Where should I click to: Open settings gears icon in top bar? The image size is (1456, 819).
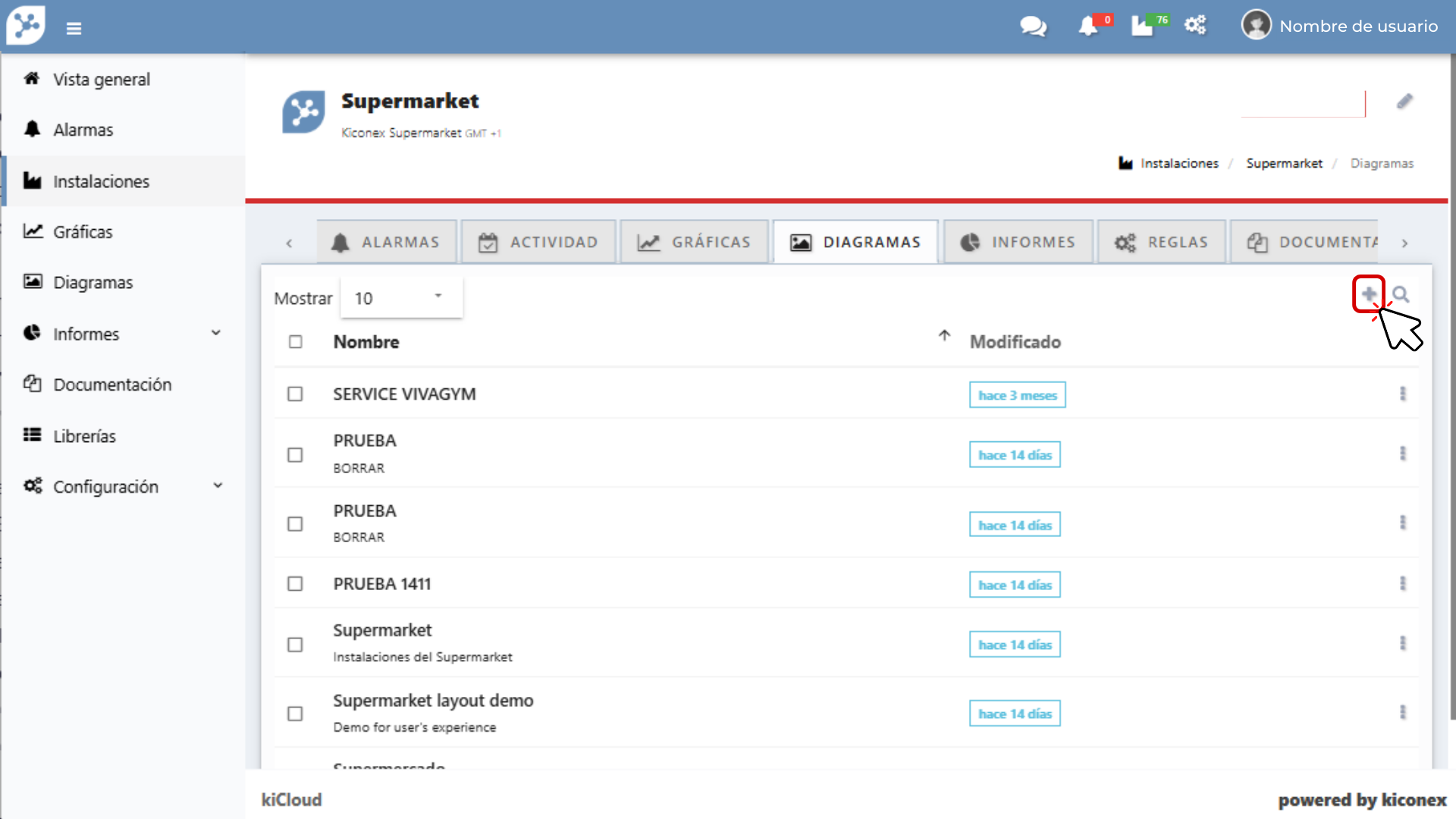1195,26
